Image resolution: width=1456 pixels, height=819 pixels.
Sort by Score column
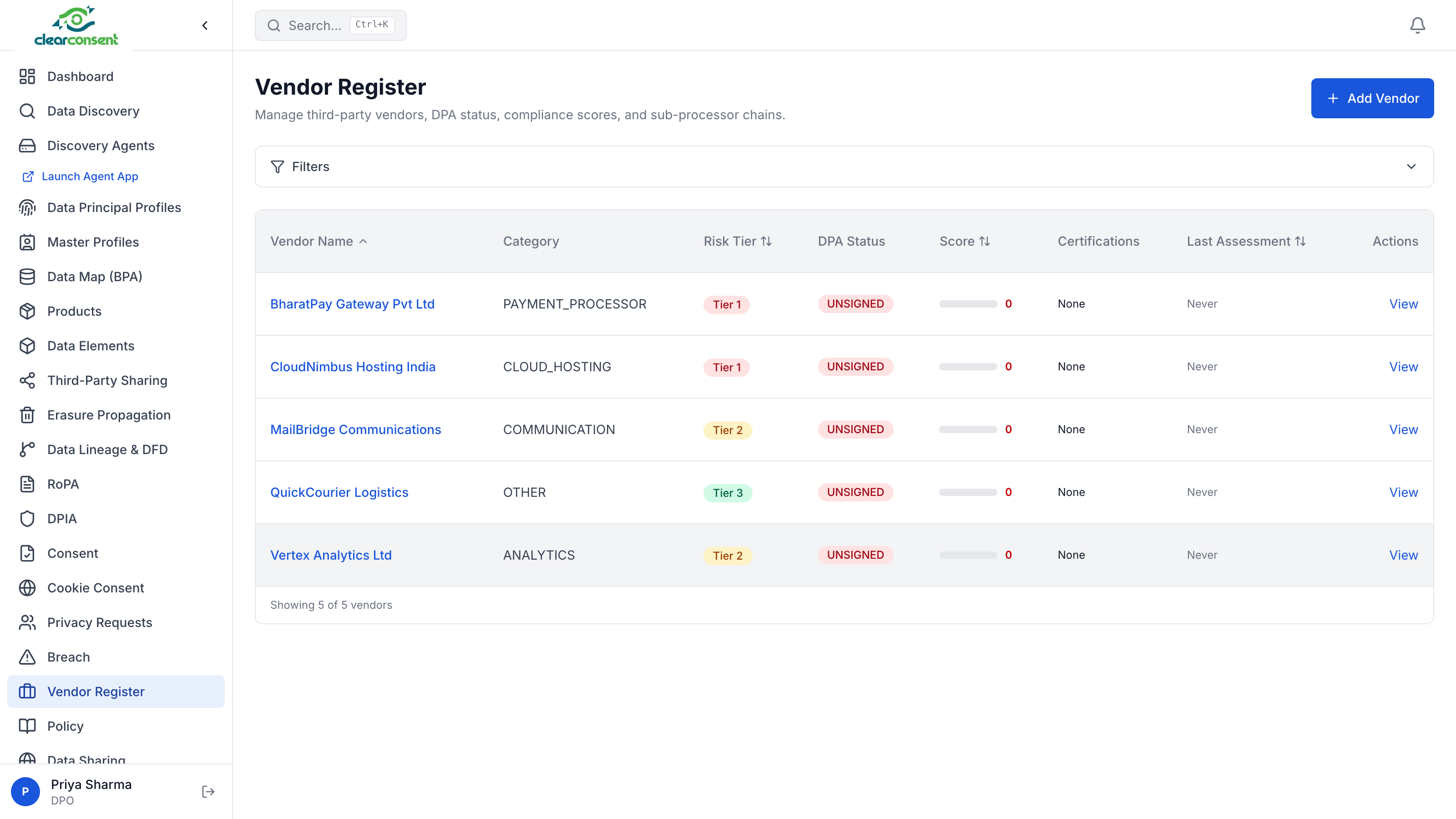tap(964, 241)
